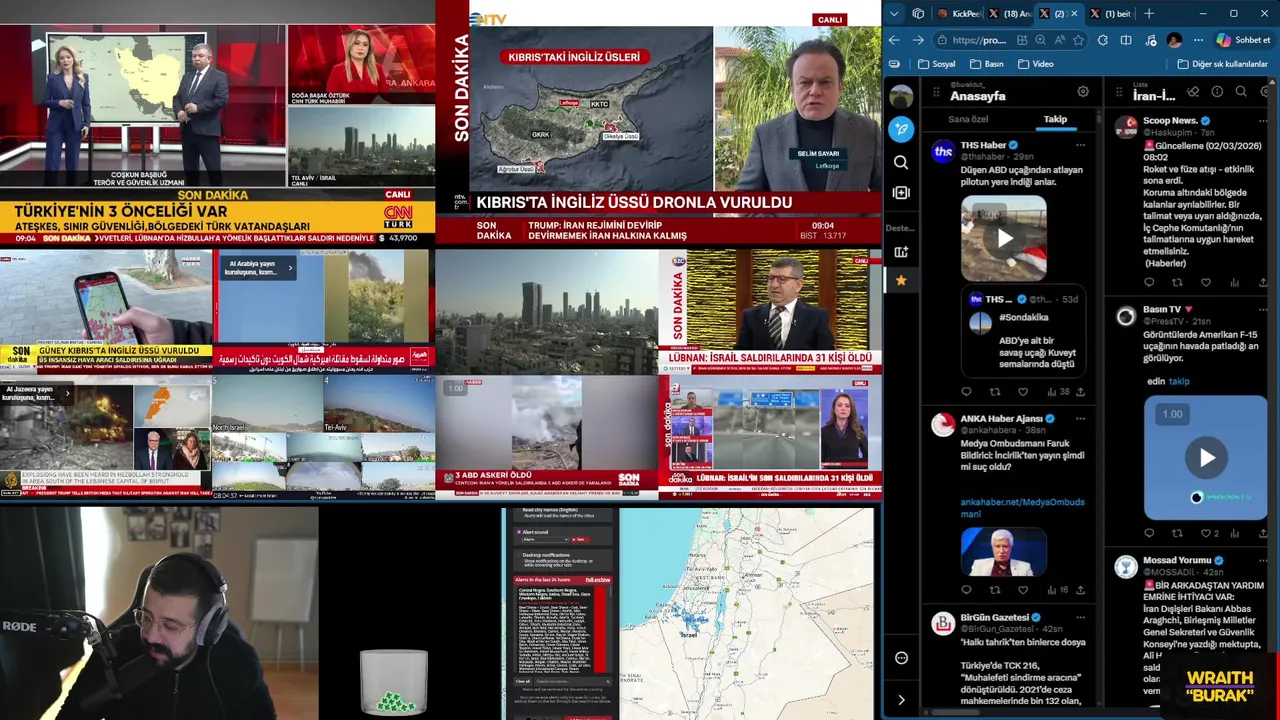
Task: Open Anasayfa column settings gear
Action: [x=1083, y=91]
